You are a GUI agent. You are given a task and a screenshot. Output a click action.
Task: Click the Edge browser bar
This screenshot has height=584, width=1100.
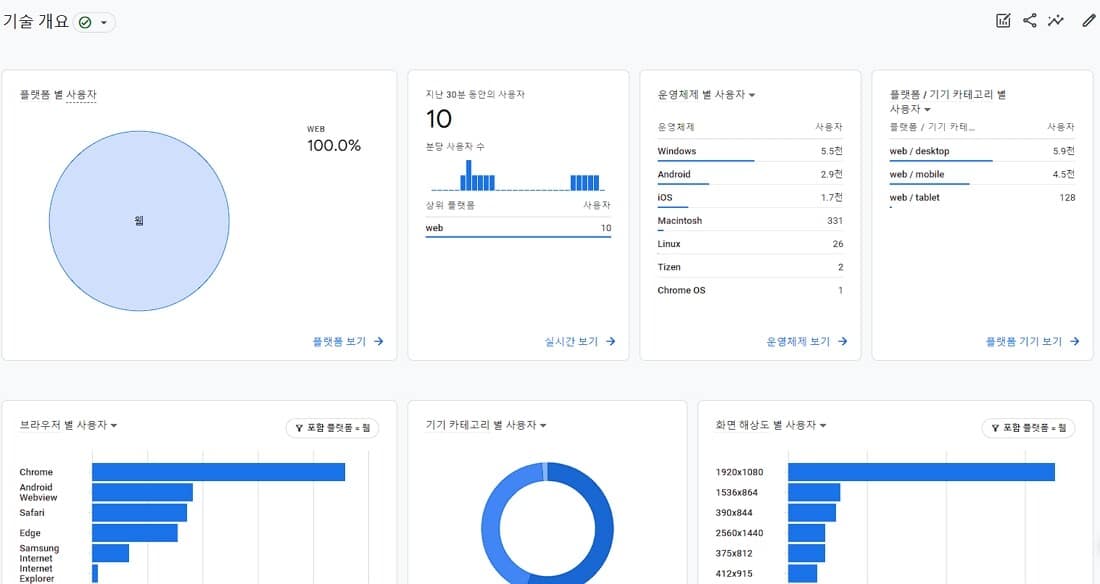[135, 533]
